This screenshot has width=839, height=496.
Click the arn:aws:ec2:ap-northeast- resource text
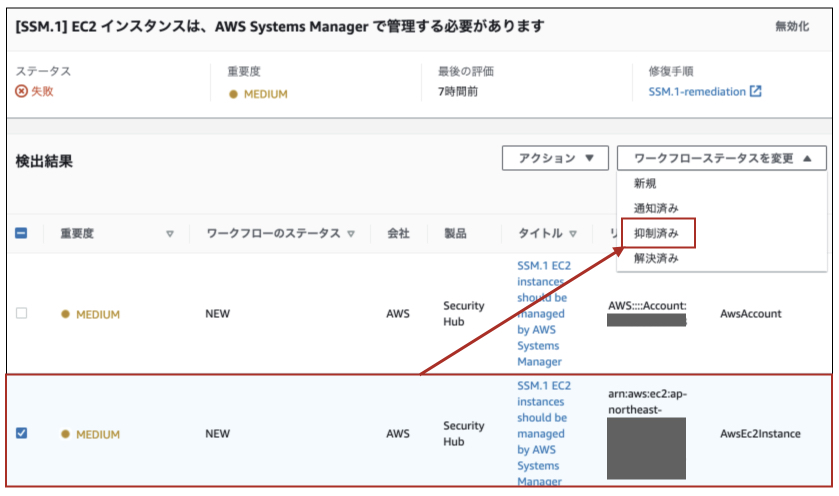647,401
